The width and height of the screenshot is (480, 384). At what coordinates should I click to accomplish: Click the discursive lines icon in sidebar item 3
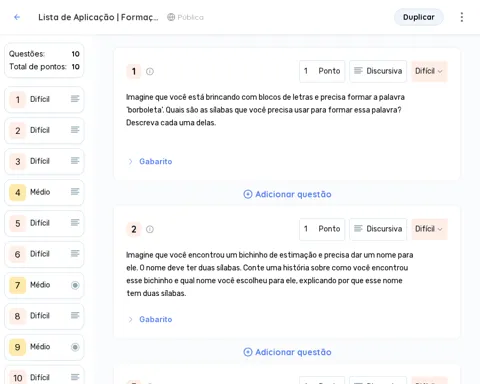[x=75, y=161]
